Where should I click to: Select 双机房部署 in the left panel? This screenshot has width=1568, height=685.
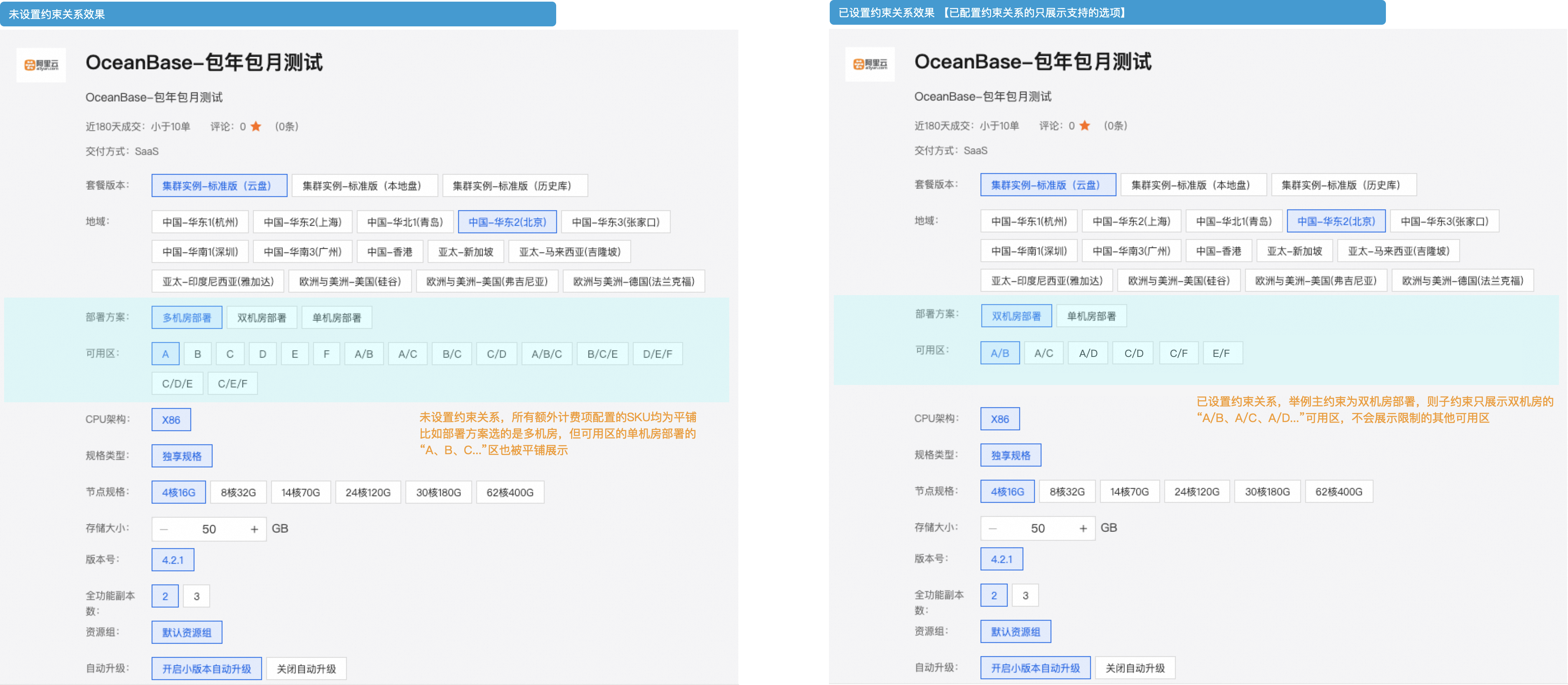coord(262,318)
